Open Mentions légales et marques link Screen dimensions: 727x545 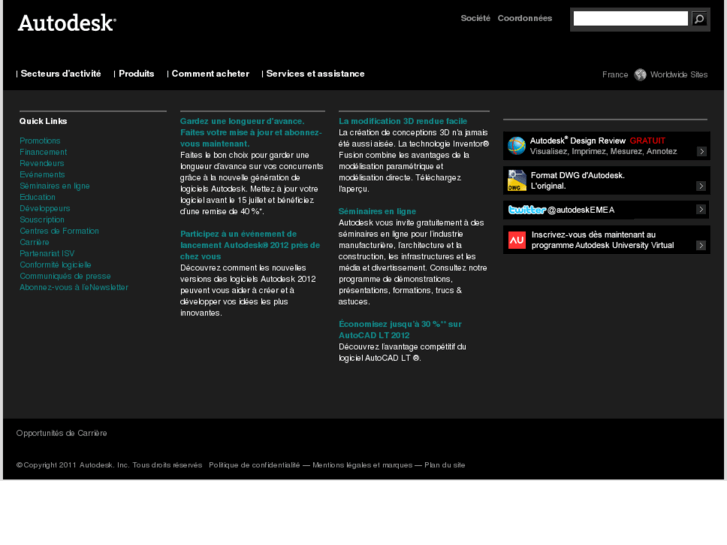click(x=362, y=465)
